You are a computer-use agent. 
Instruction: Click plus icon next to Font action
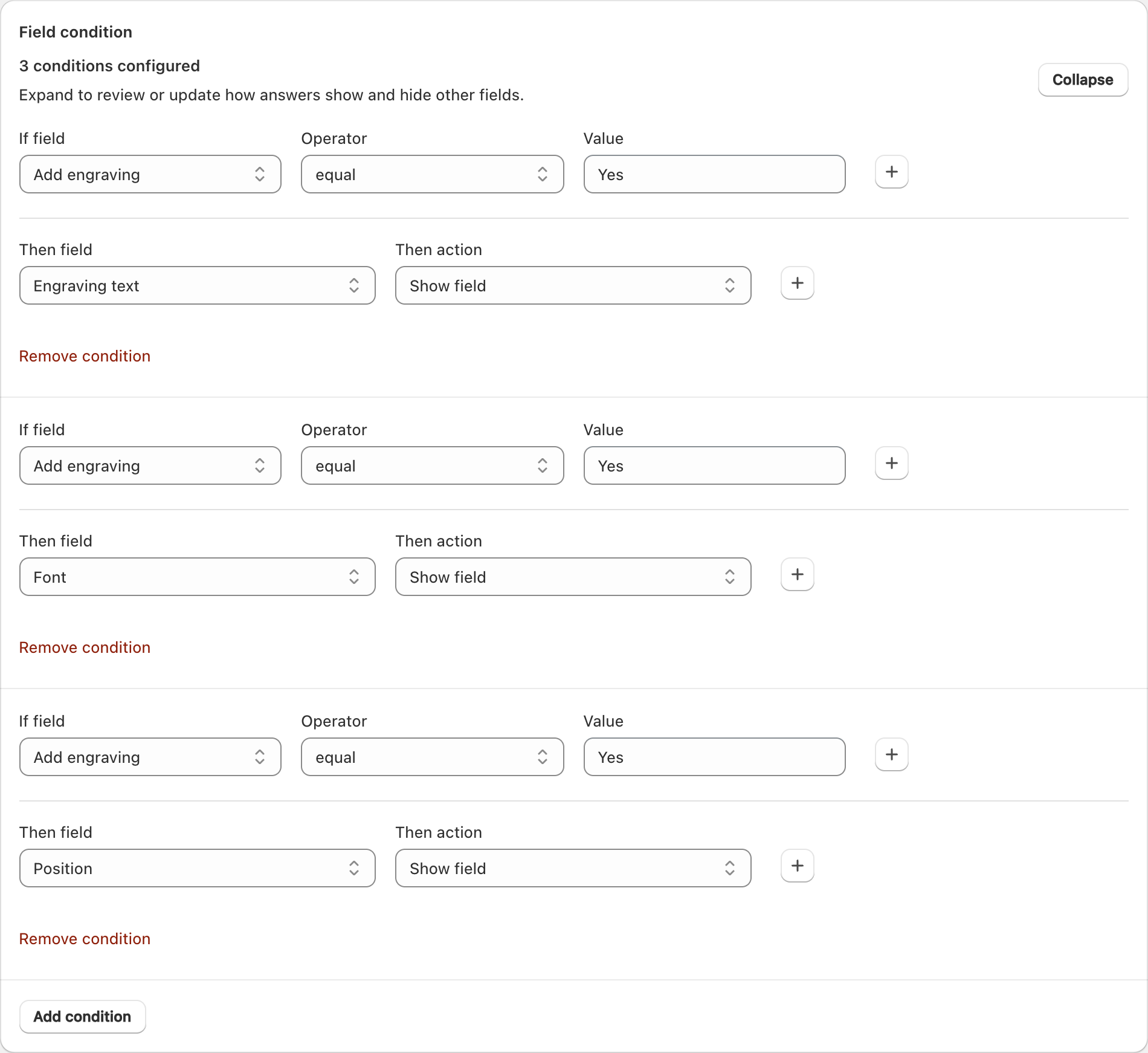(x=798, y=575)
